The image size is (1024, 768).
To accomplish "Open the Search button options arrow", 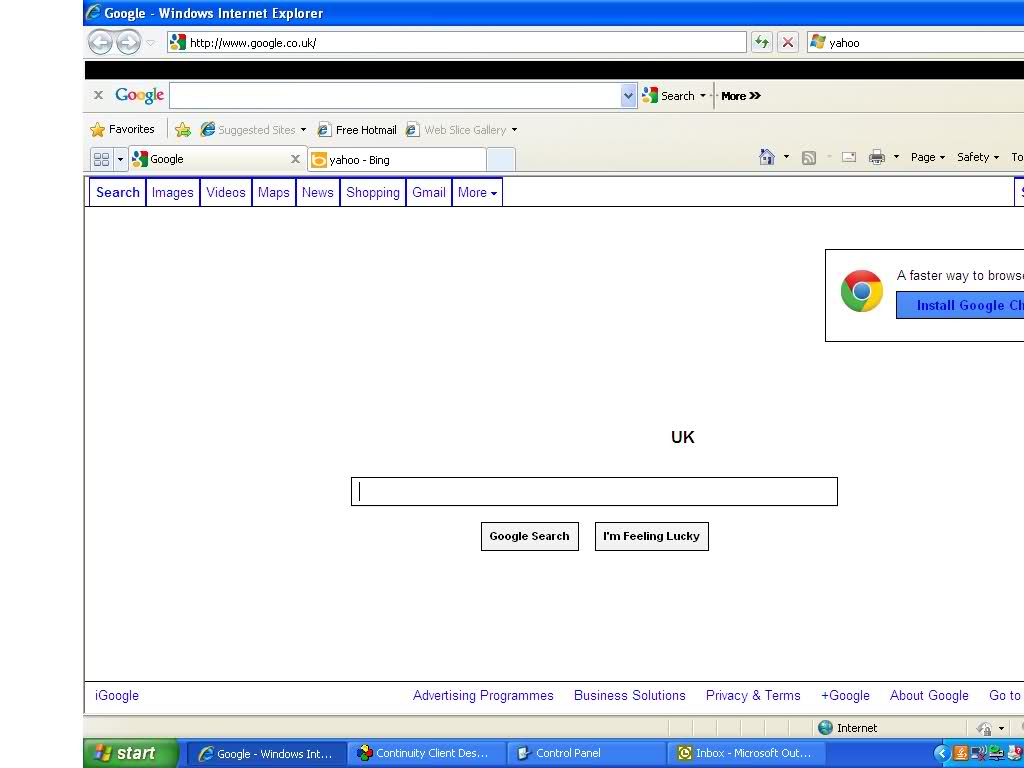I will 703,95.
